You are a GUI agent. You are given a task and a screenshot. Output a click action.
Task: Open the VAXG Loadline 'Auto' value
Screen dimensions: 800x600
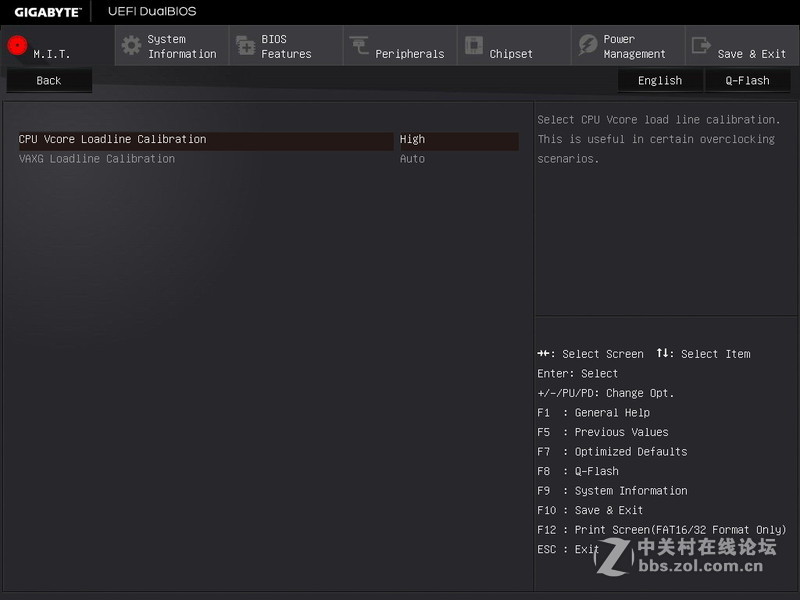click(412, 159)
